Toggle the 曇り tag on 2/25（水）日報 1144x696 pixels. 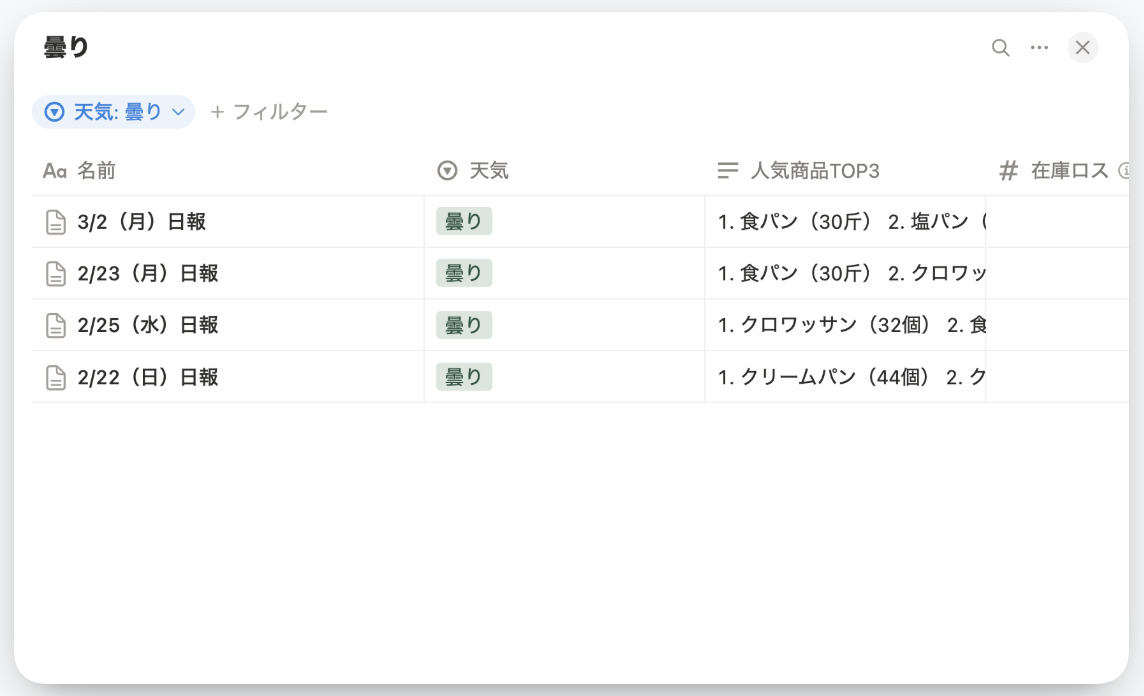[x=464, y=325]
